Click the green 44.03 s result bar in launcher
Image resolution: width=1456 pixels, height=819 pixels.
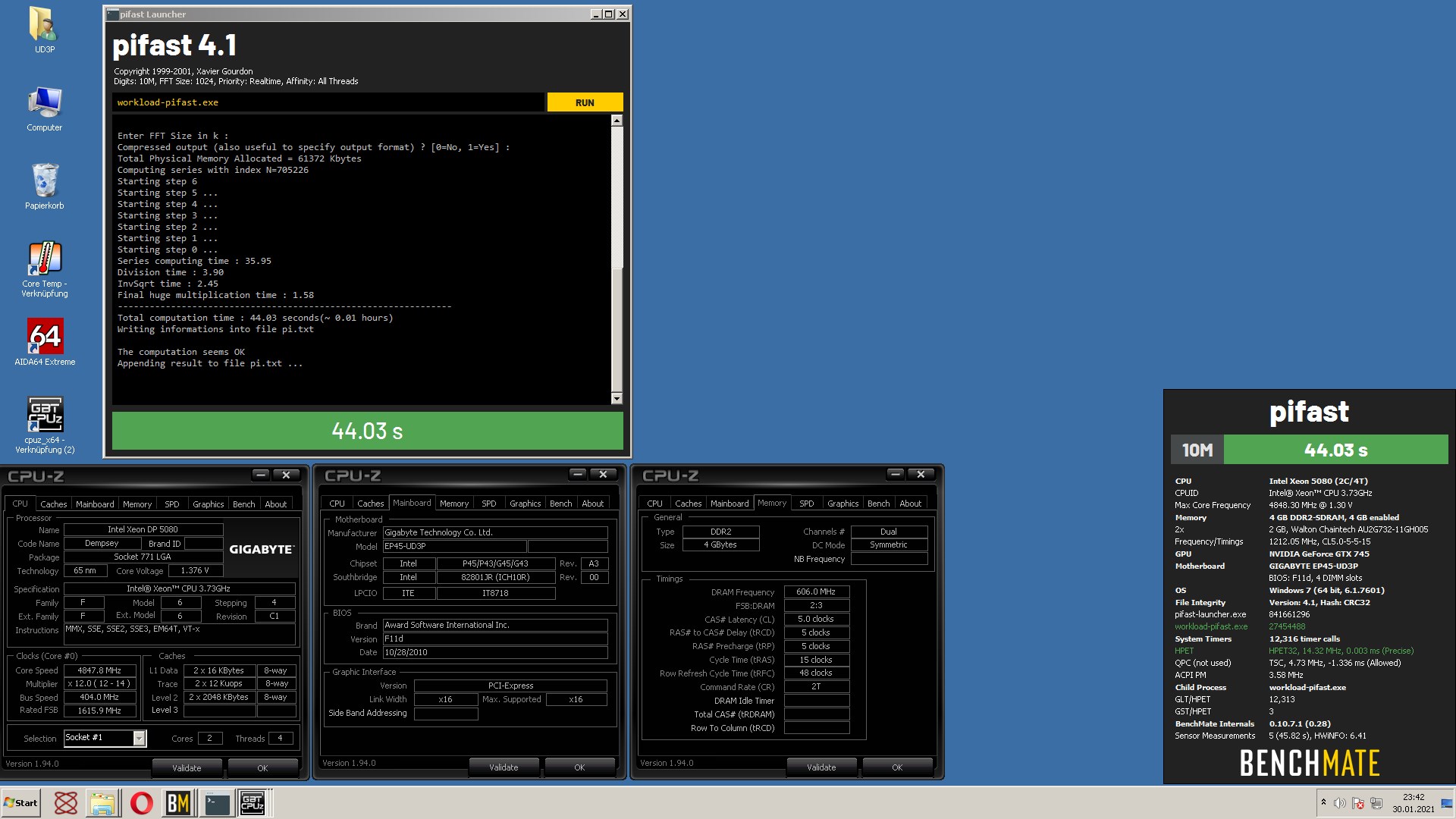point(367,431)
